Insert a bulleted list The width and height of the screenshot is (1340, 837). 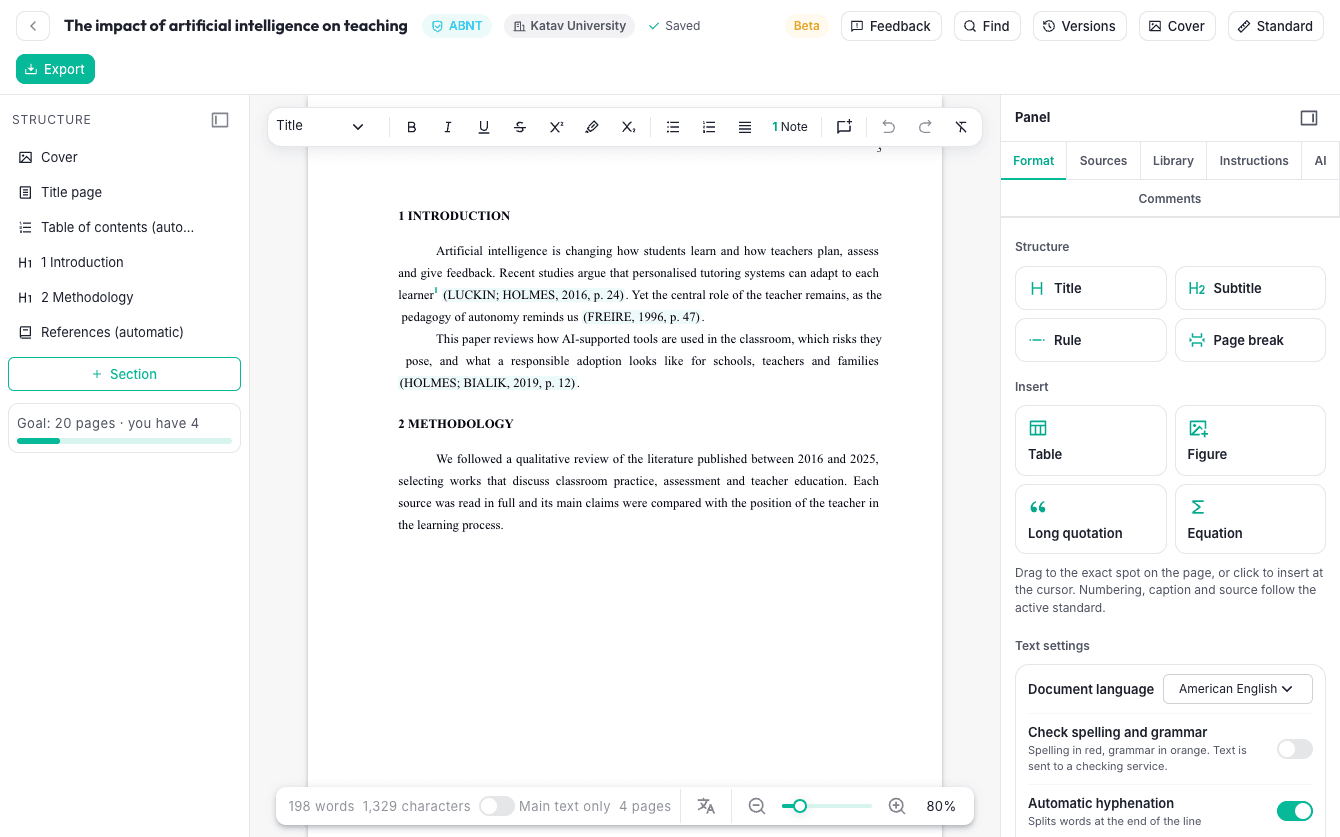(673, 127)
